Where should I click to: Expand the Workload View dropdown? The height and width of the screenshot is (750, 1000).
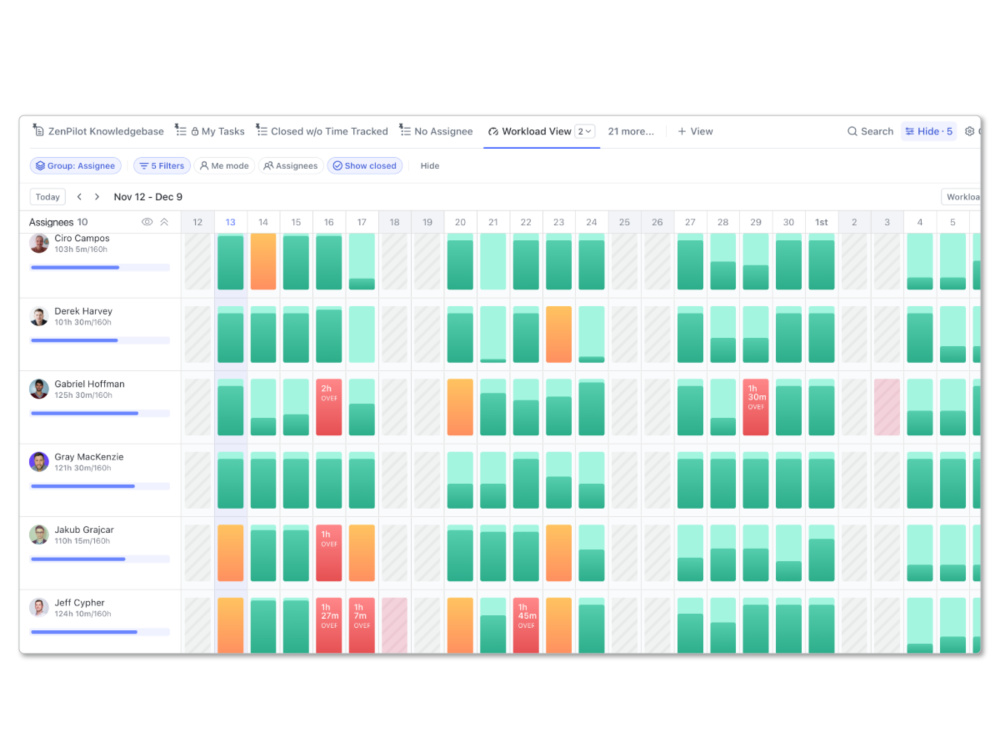[x=585, y=131]
